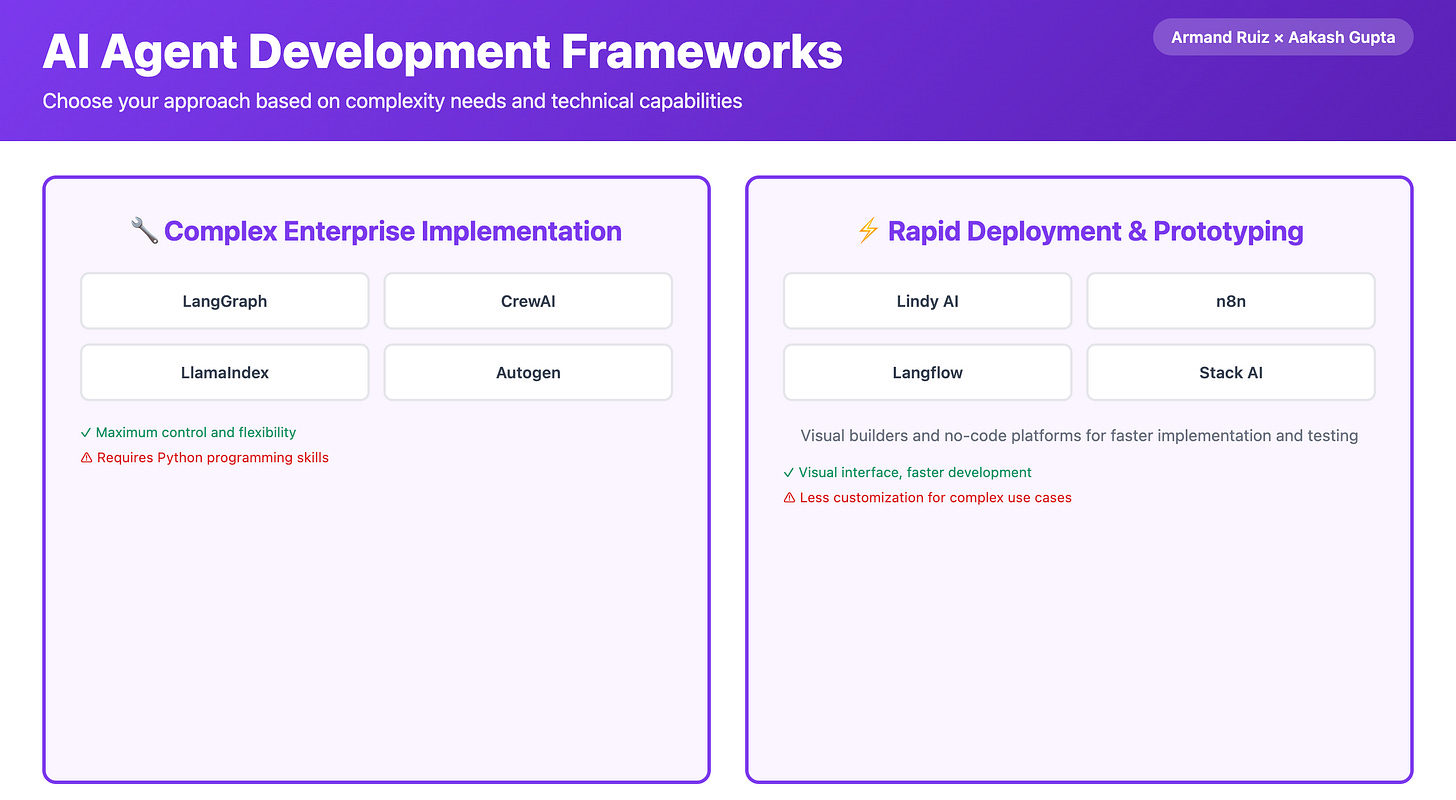Click the text "Visual interface, faster development"

click(x=915, y=473)
